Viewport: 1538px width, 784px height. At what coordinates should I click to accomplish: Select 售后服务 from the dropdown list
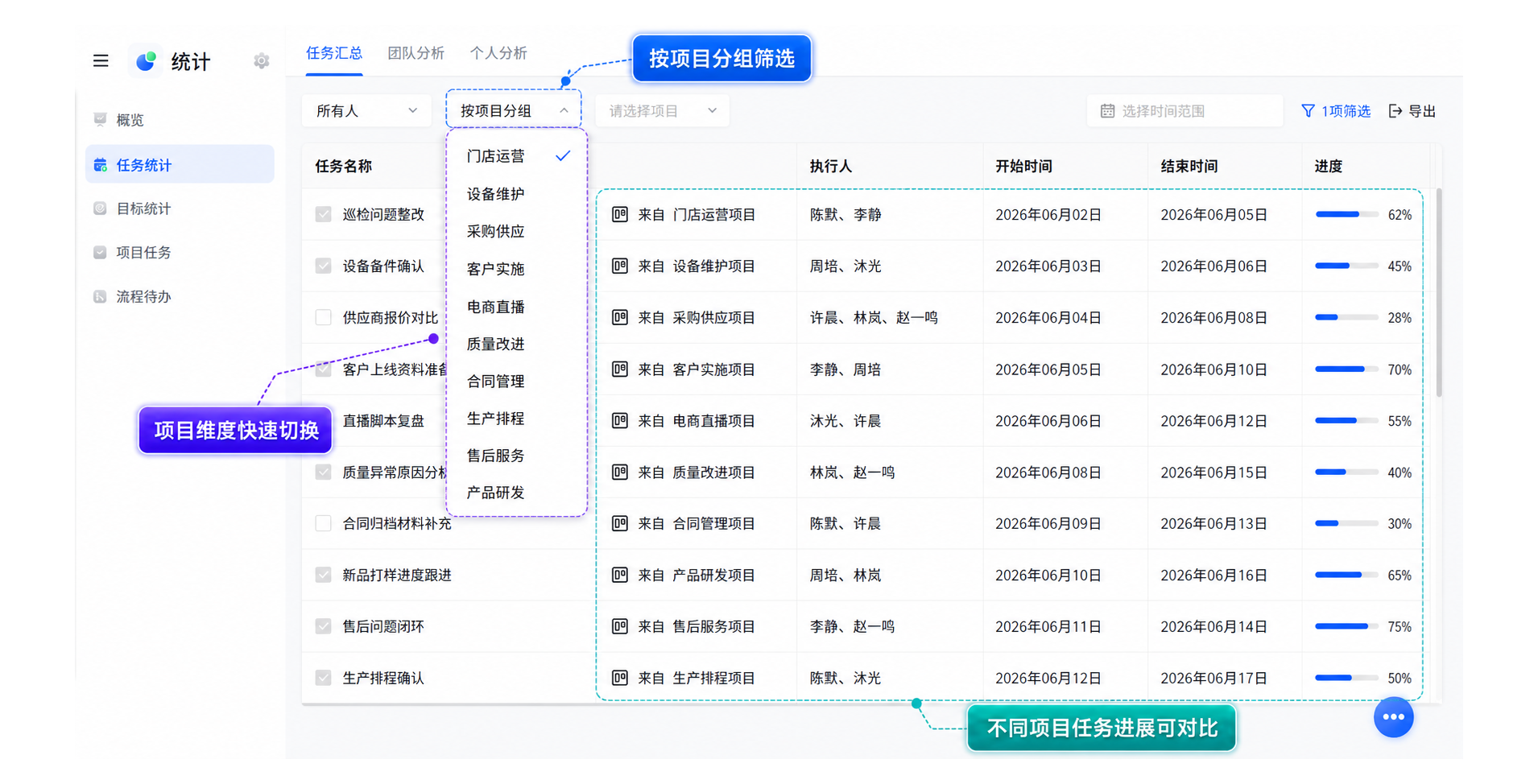pos(516,456)
